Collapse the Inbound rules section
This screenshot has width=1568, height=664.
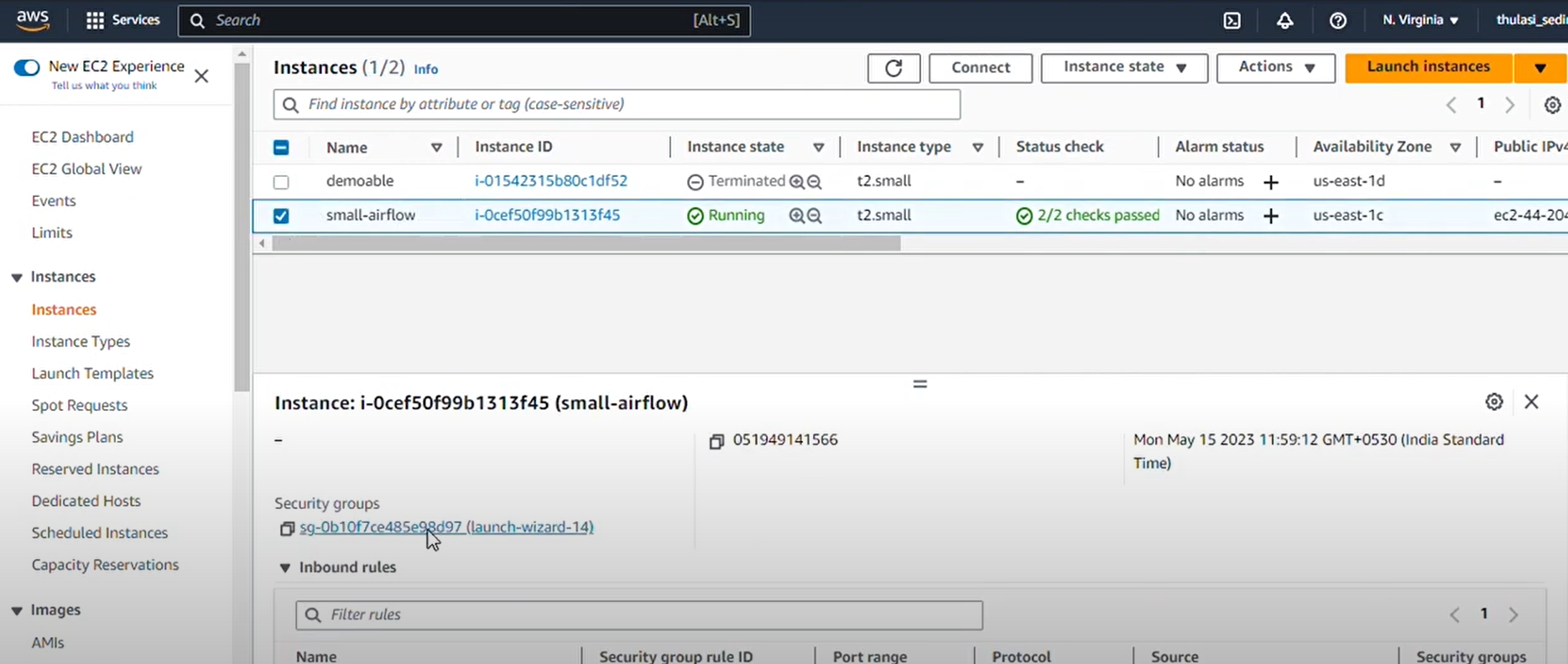[x=285, y=568]
